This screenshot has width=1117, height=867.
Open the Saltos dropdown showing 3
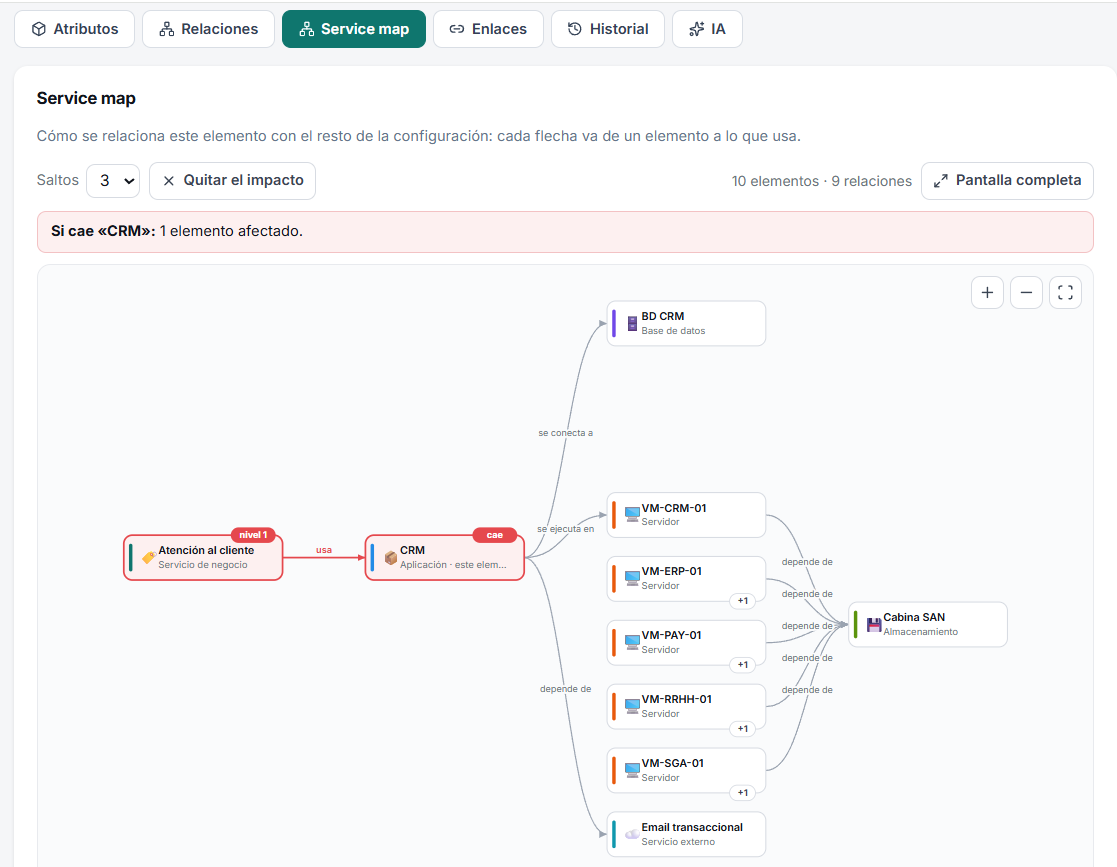pos(113,181)
